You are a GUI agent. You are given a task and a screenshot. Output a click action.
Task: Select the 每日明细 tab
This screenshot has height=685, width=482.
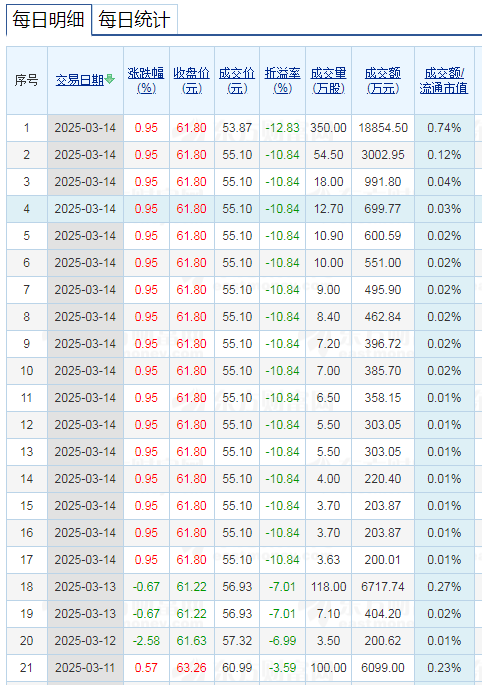pos(49,20)
